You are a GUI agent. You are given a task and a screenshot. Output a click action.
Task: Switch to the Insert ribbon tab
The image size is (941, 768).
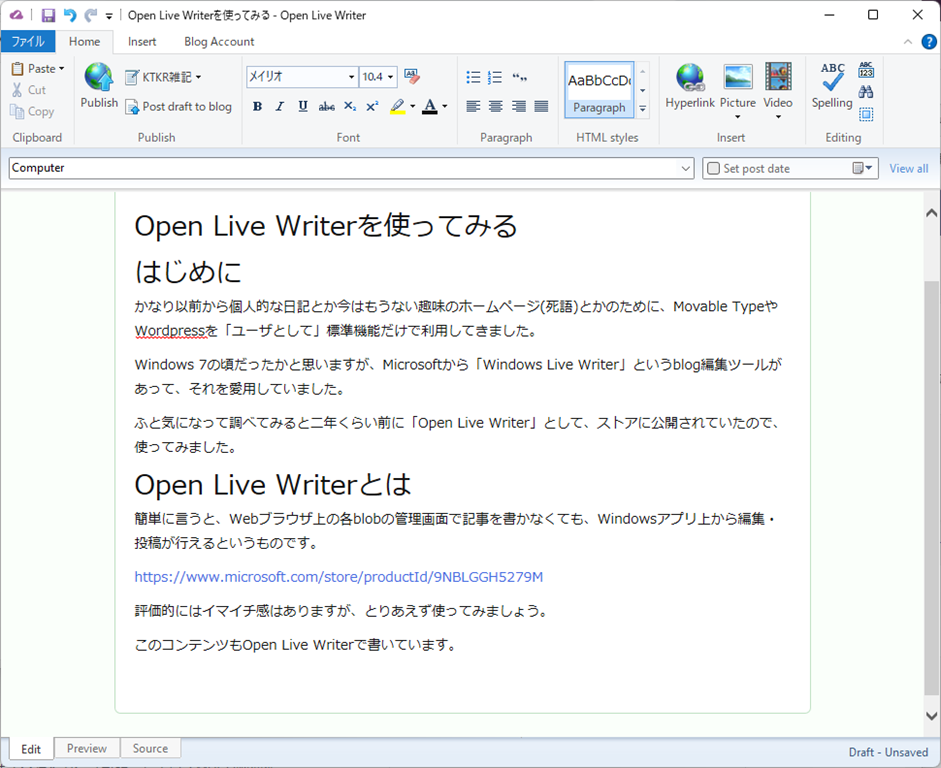[x=142, y=41]
